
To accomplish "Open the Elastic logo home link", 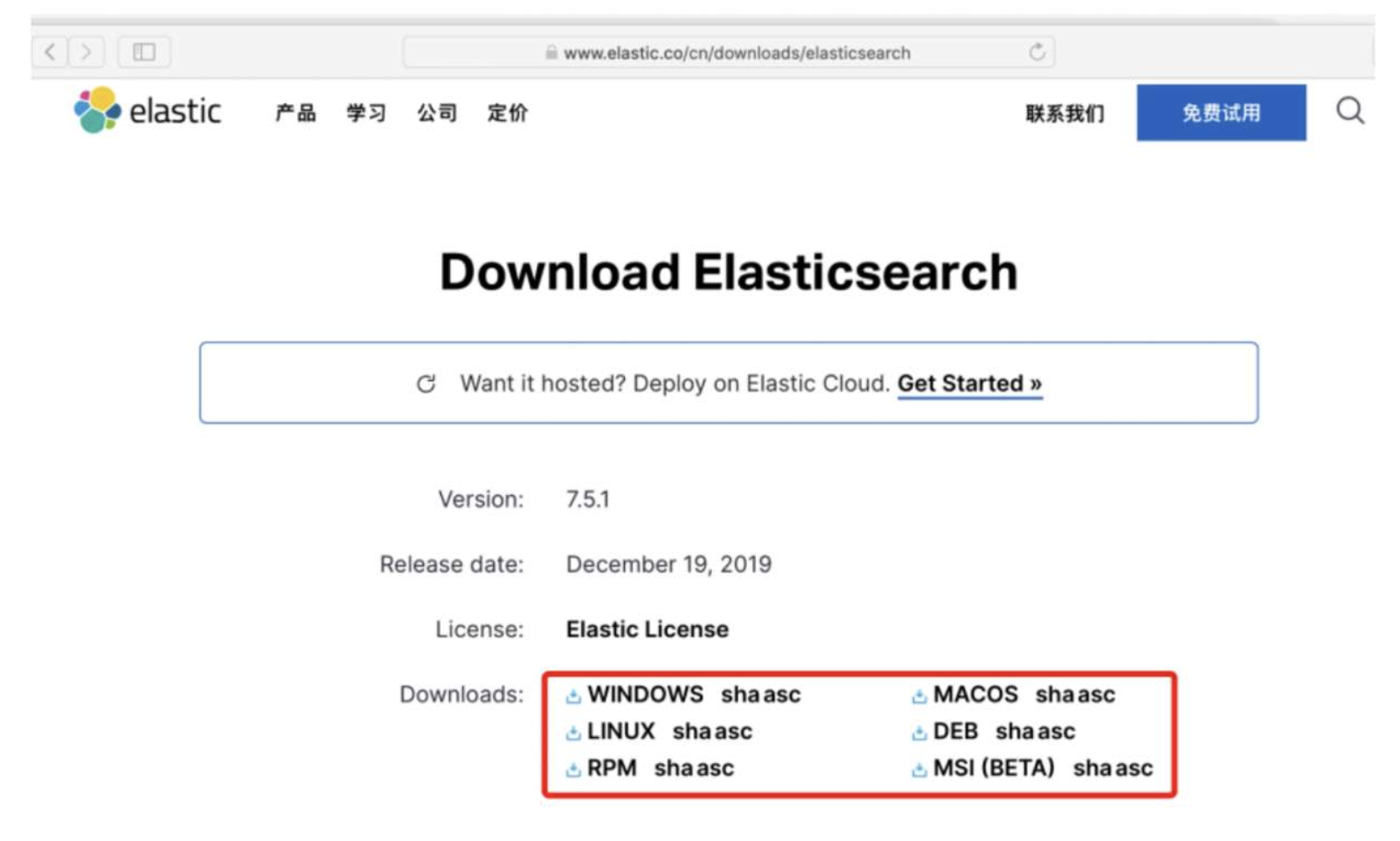I will pos(148,110).
